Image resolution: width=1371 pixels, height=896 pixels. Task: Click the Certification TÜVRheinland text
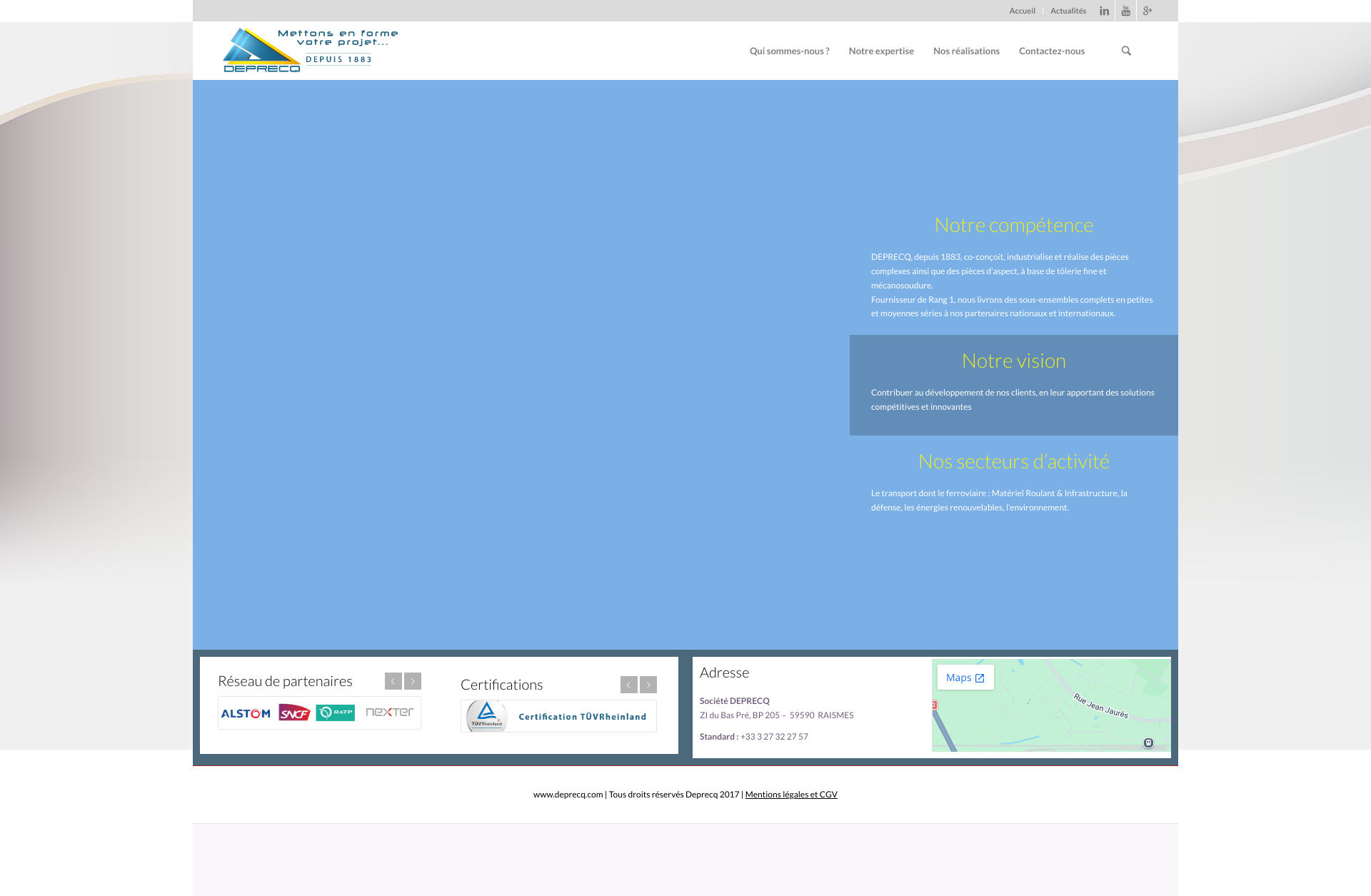coord(583,717)
